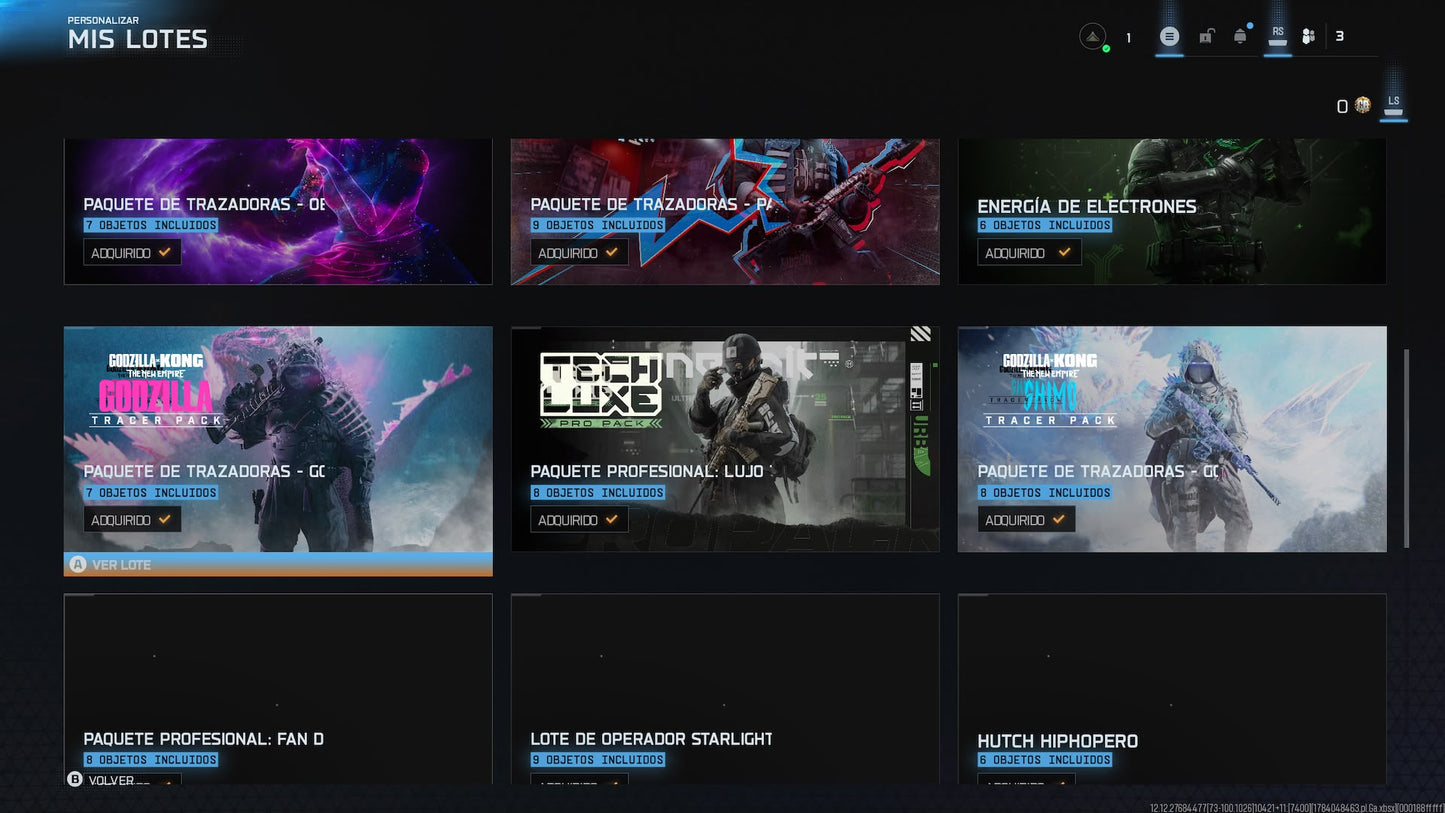Viewport: 1445px width, 813px height.
Task: Click '7 Objetos Incluidos' on purple galaxy card
Action: pos(151,225)
